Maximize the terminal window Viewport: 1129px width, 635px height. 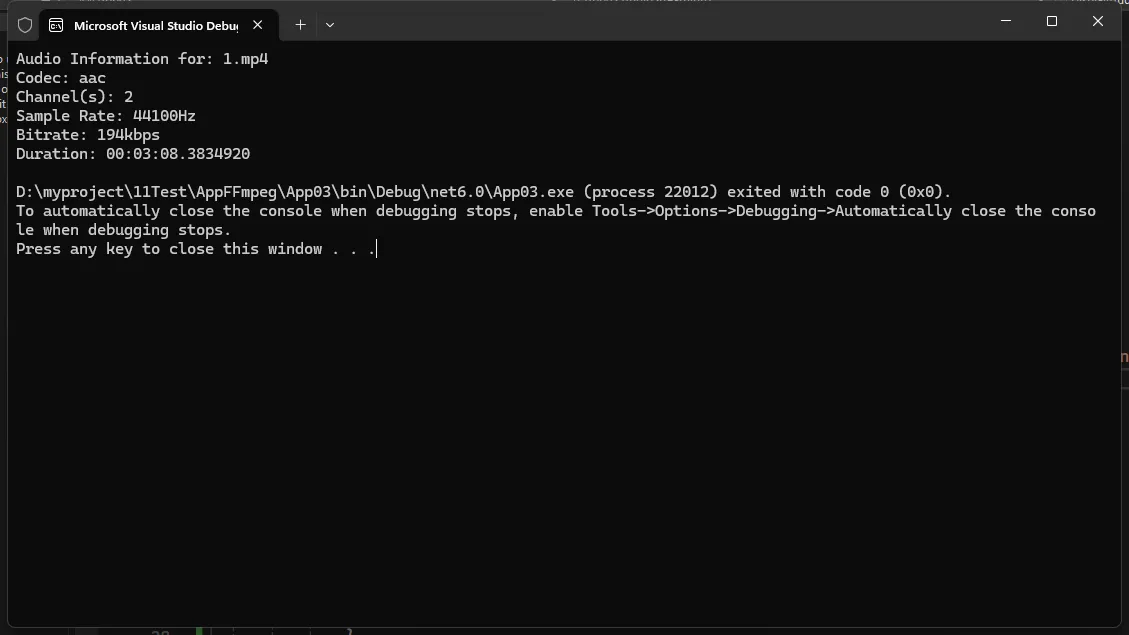1051,21
